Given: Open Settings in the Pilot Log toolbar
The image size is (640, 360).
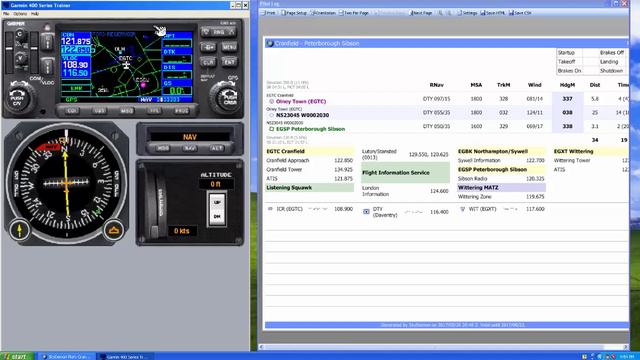Looking at the screenshot, I should tap(467, 13).
